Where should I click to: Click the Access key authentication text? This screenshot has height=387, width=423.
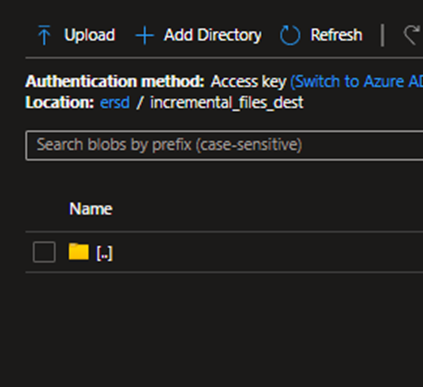point(248,82)
